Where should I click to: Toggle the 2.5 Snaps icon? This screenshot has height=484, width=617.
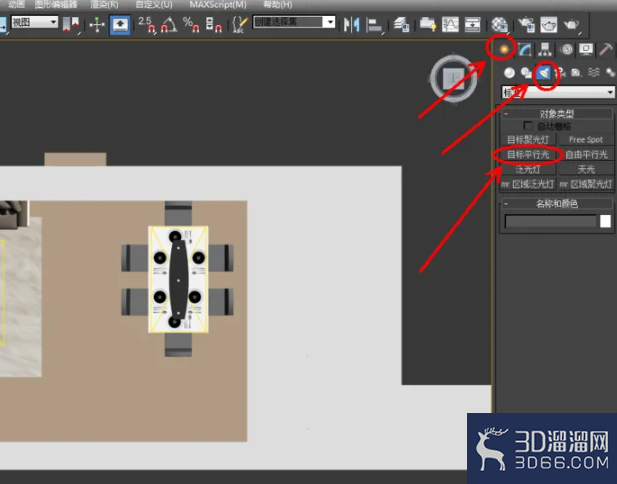click(x=146, y=25)
